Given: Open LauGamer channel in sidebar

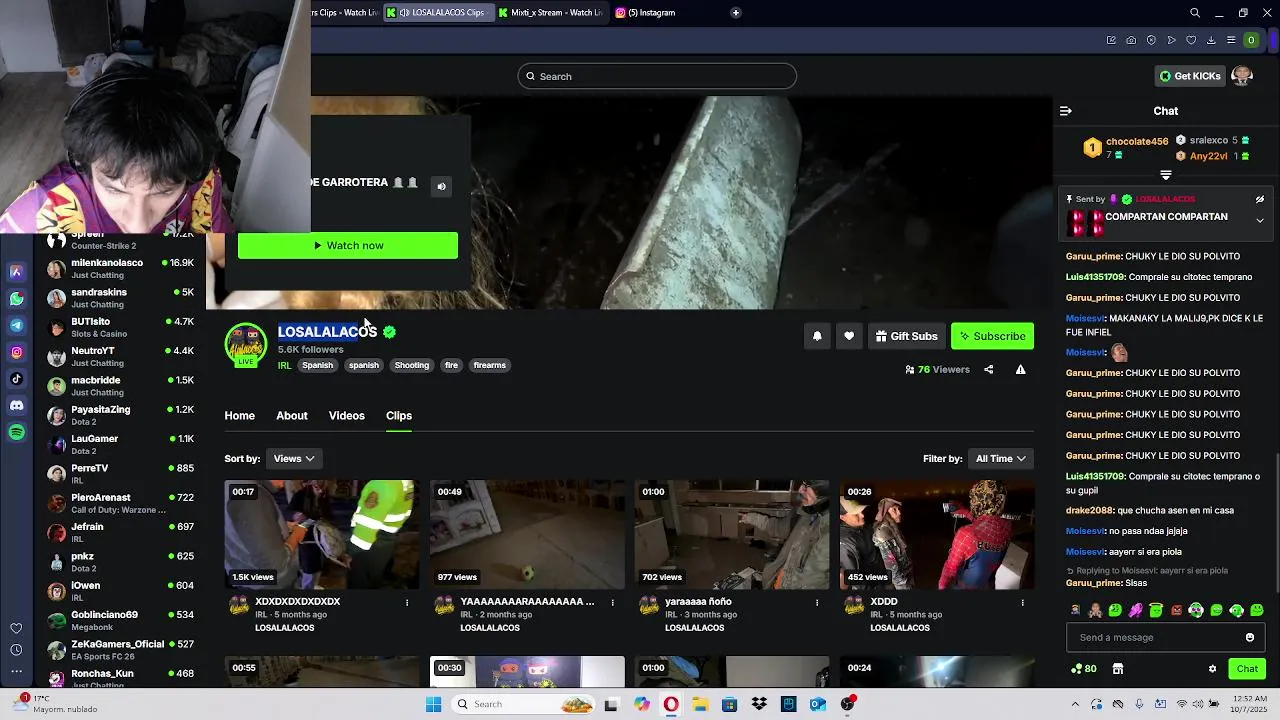Looking at the screenshot, I should coord(121,444).
